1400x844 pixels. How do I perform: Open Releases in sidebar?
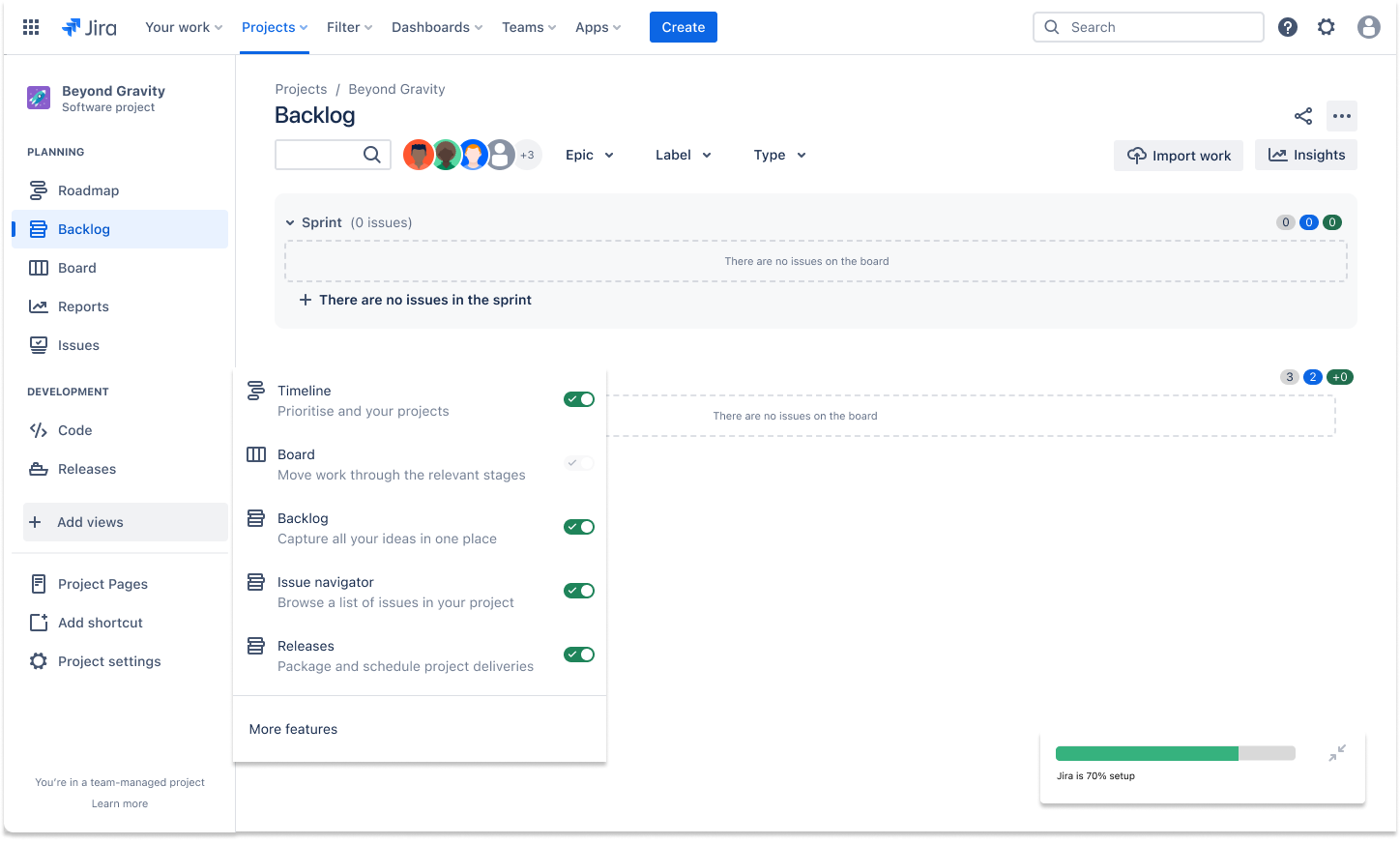tap(120, 469)
